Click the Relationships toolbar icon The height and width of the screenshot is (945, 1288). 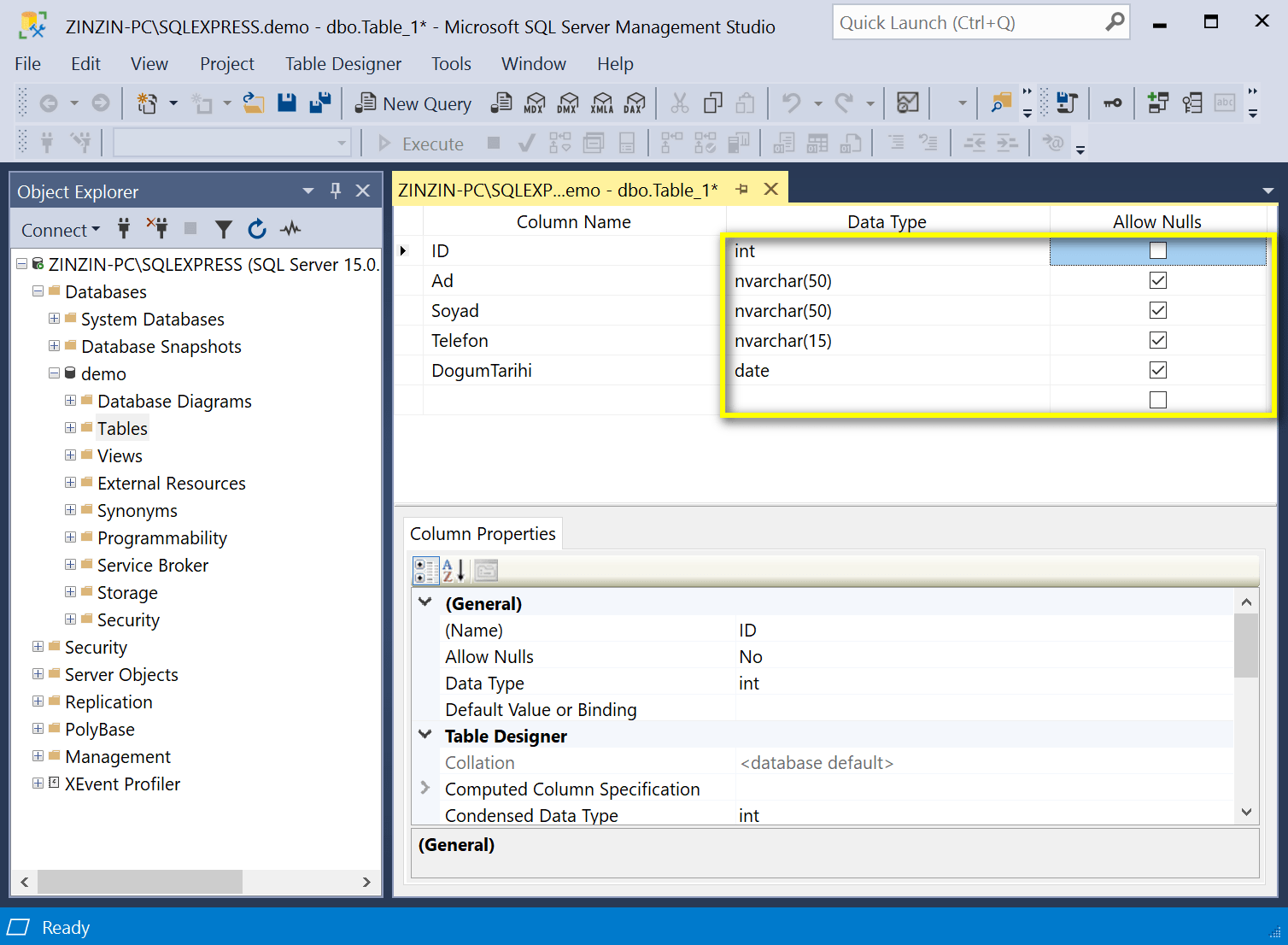1157,103
